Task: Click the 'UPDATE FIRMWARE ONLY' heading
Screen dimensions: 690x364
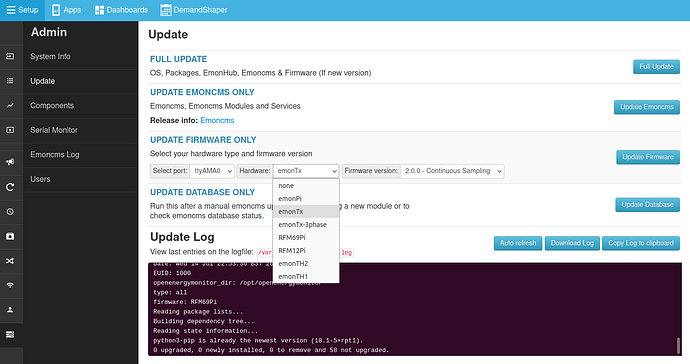Action: tap(203, 140)
